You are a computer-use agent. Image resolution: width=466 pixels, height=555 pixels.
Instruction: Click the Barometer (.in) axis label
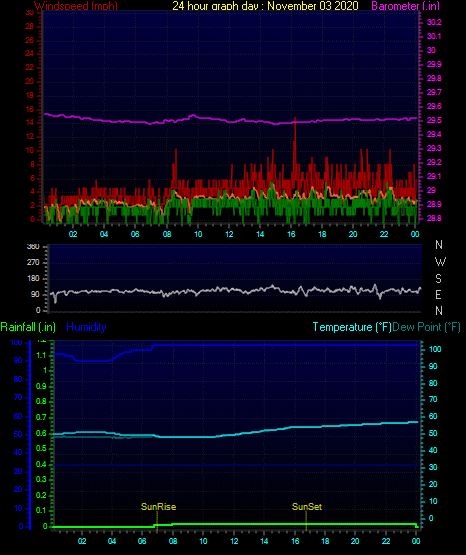click(x=405, y=6)
